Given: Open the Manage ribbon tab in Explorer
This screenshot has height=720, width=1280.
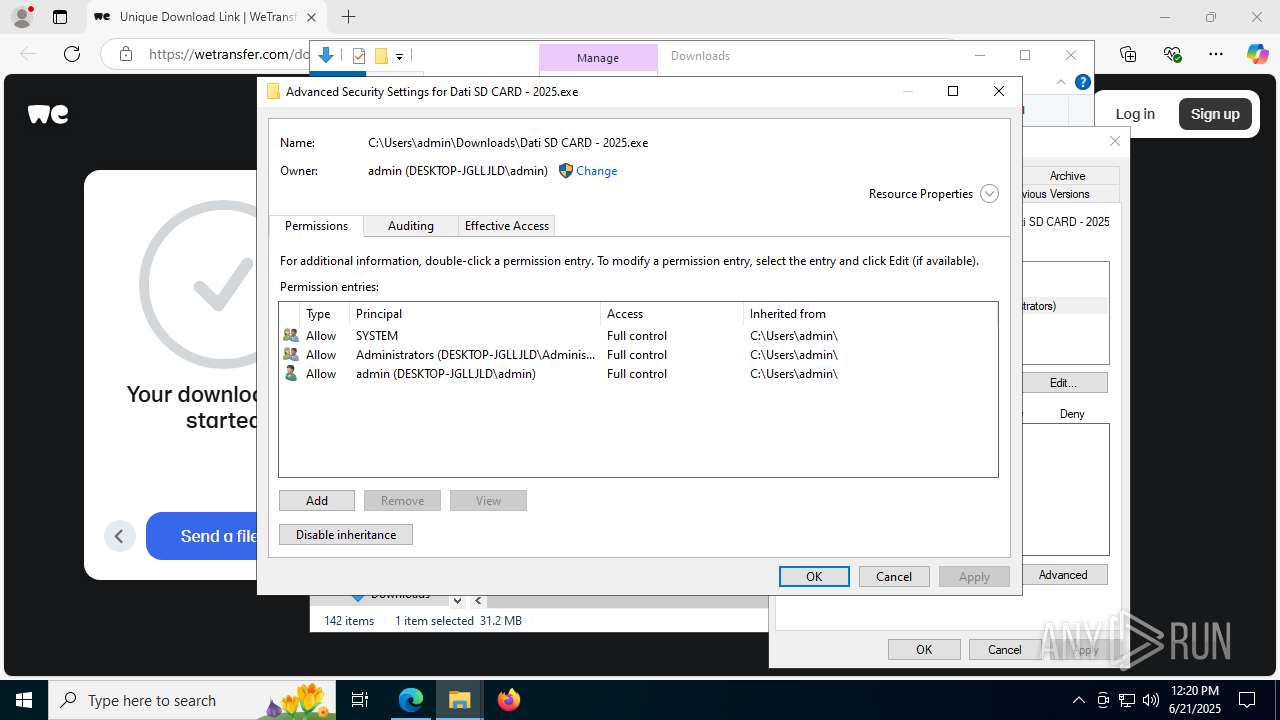Looking at the screenshot, I should pos(598,58).
